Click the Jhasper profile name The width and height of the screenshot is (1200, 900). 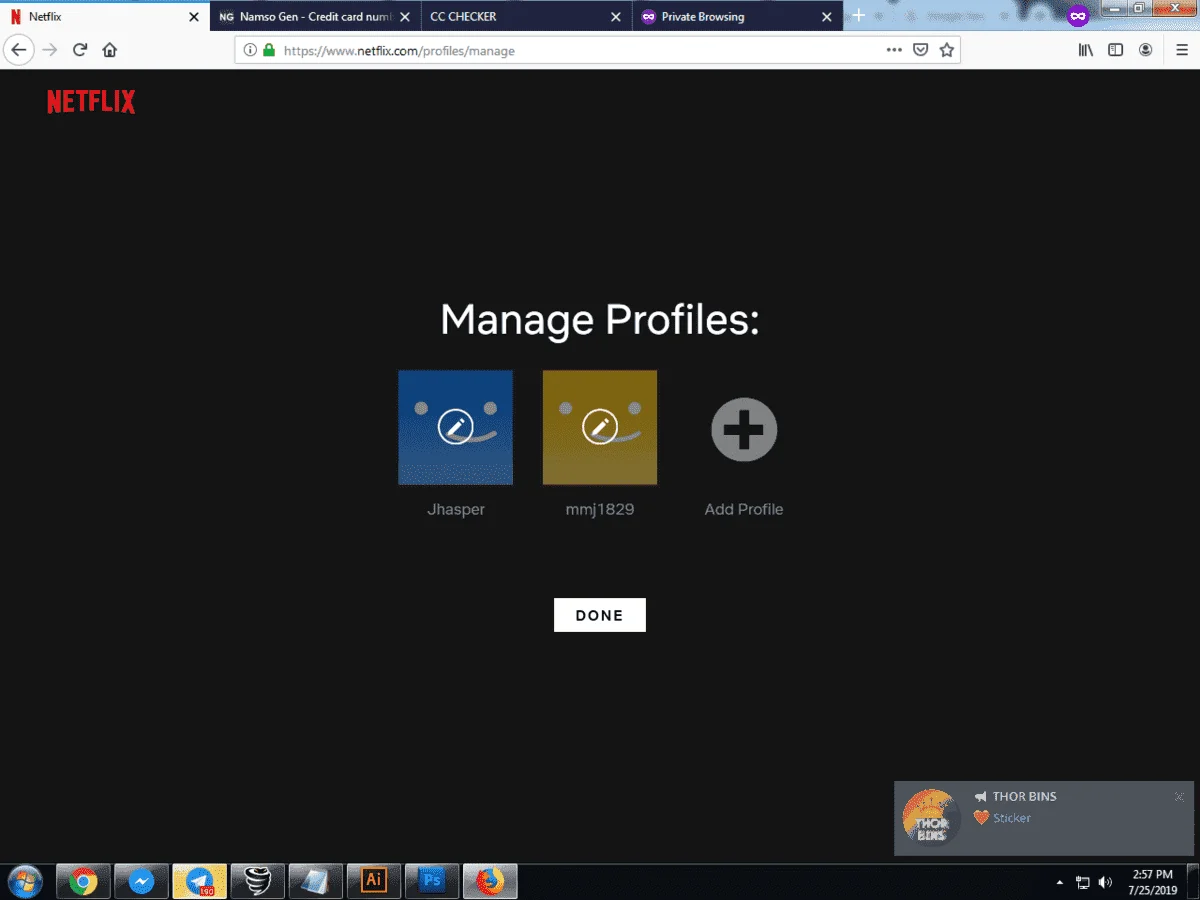click(456, 509)
